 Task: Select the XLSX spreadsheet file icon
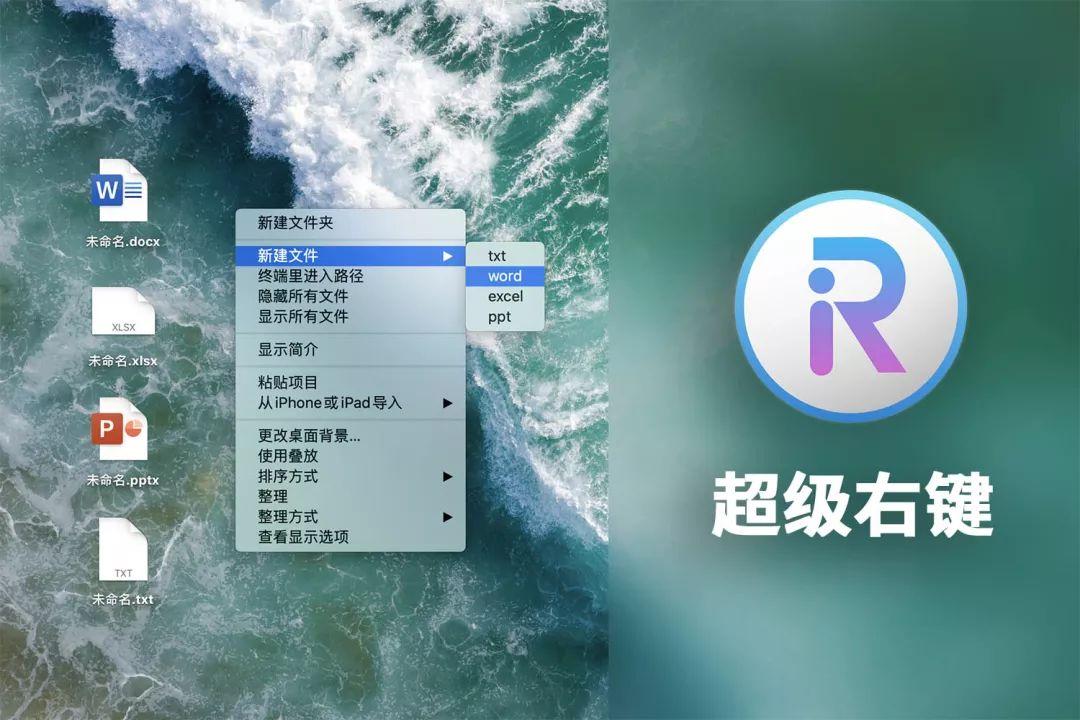coord(120,312)
